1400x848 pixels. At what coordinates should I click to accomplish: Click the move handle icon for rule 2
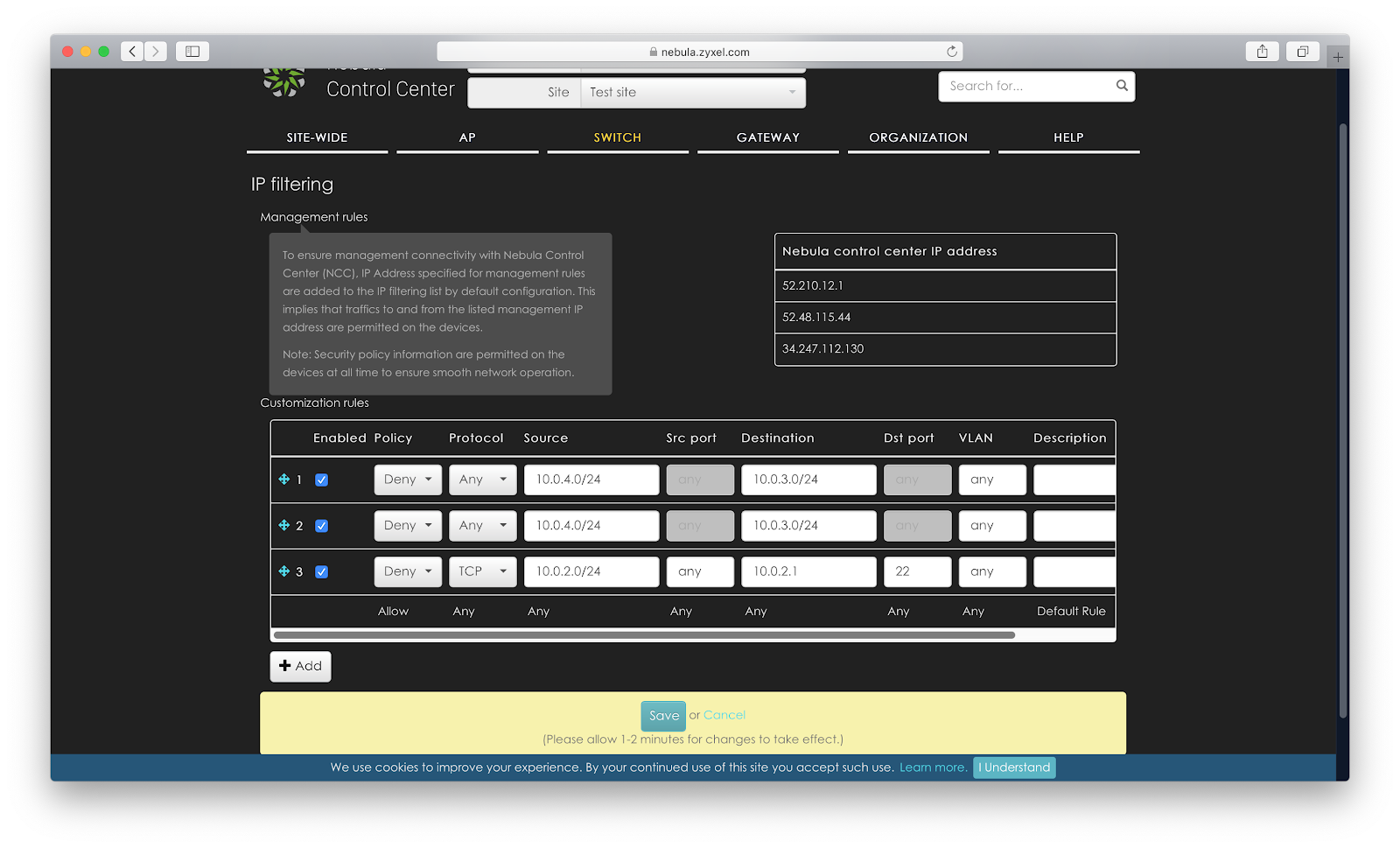(283, 525)
